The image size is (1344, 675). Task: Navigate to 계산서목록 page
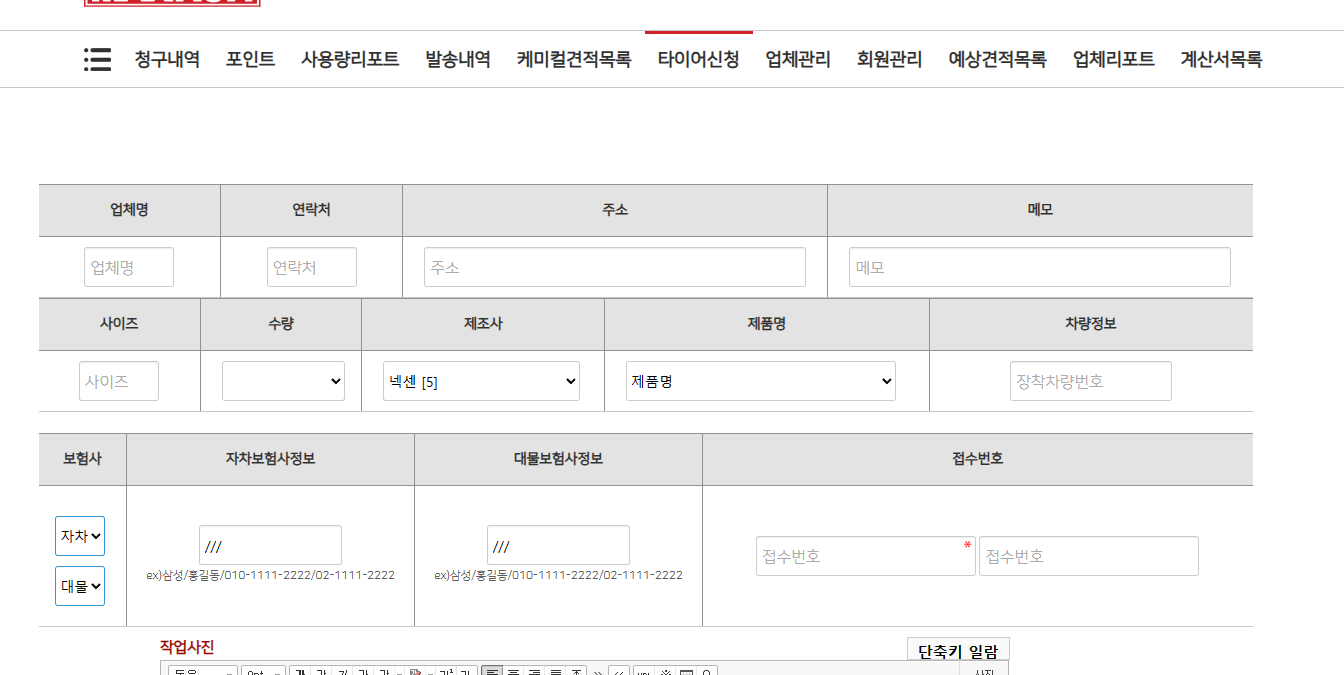tap(1220, 60)
